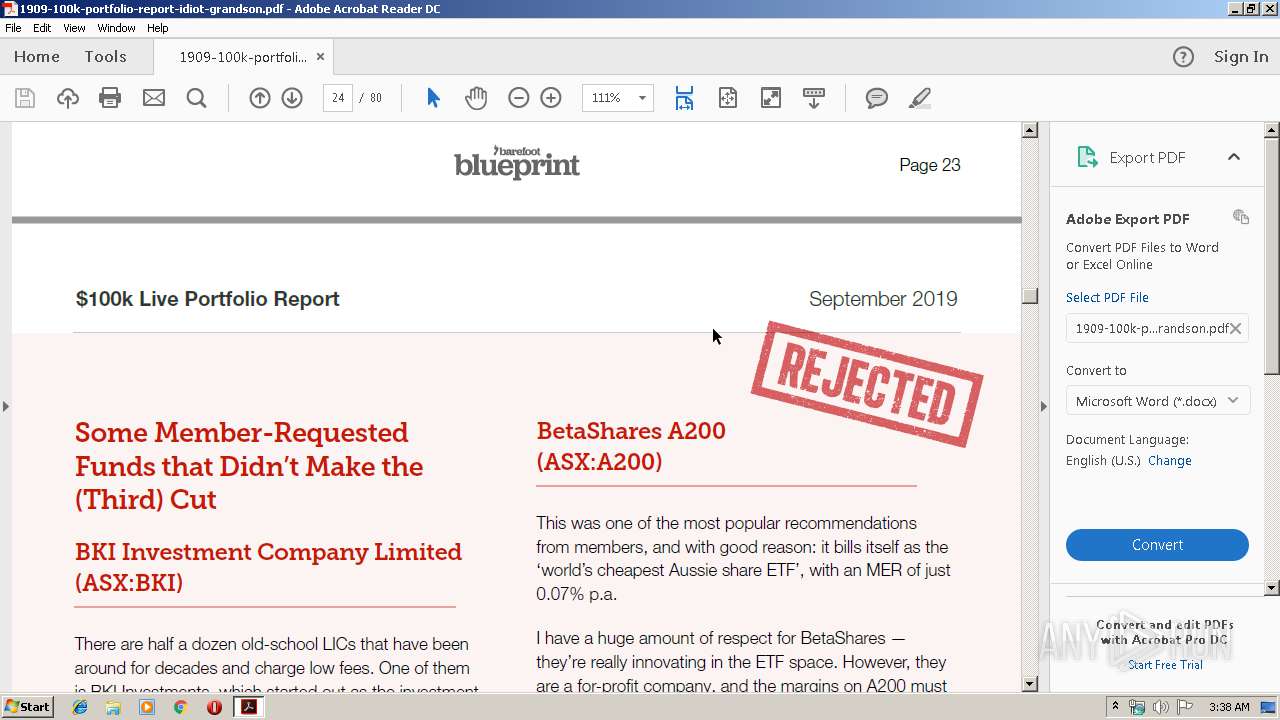The width and height of the screenshot is (1280, 720).
Task: Add a comment with speech bubble icon
Action: 877,98
